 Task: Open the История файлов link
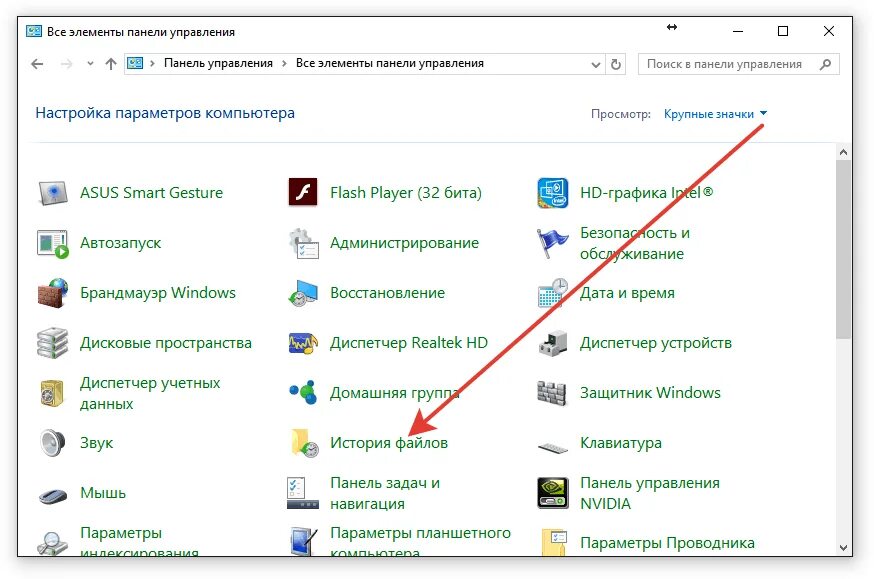click(389, 443)
